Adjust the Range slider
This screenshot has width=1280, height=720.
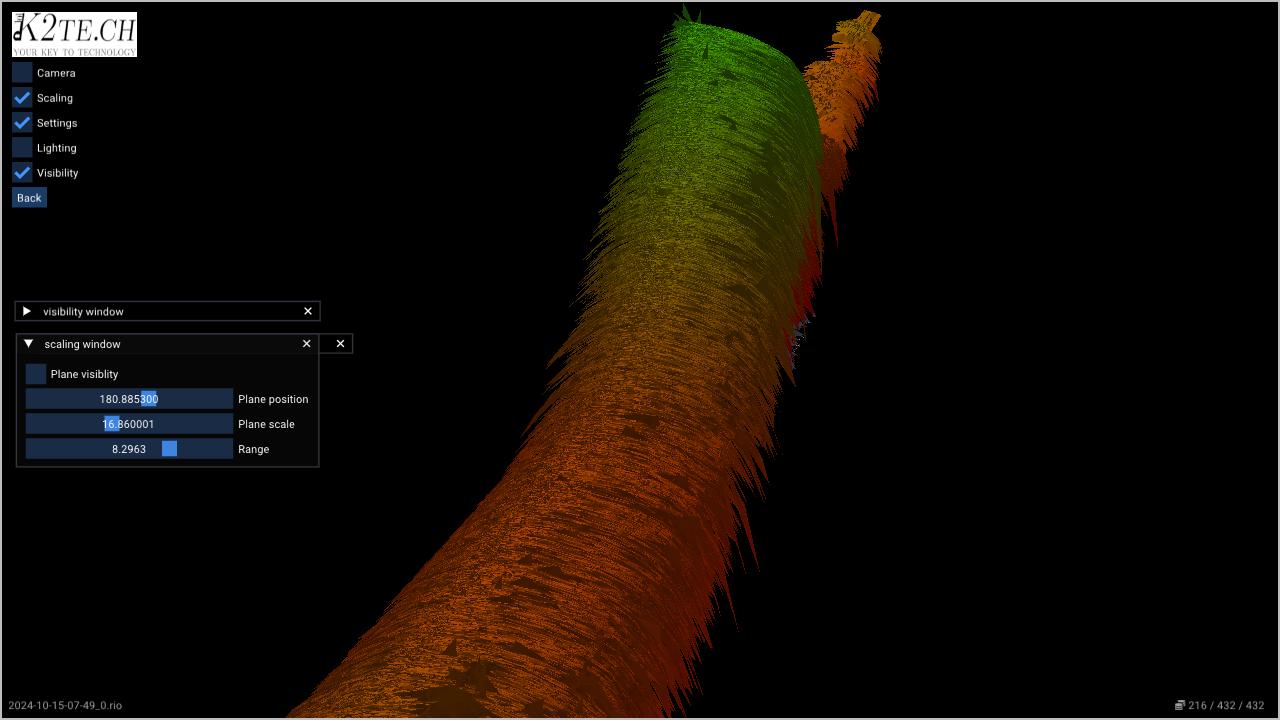(x=129, y=449)
